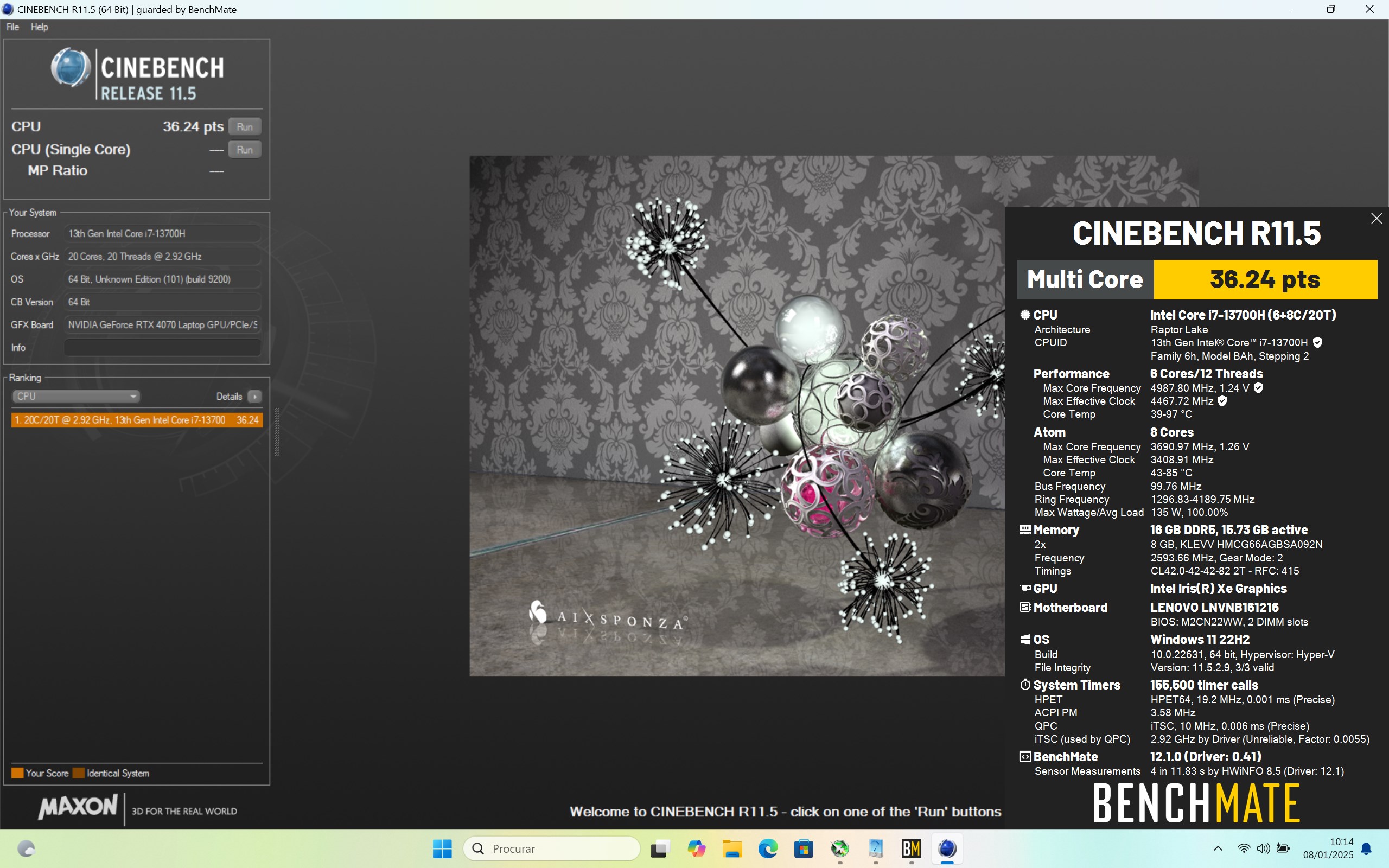Viewport: 1389px width, 868px height.
Task: Click the Multi Core label in BenchMate panel
Action: tap(1085, 279)
